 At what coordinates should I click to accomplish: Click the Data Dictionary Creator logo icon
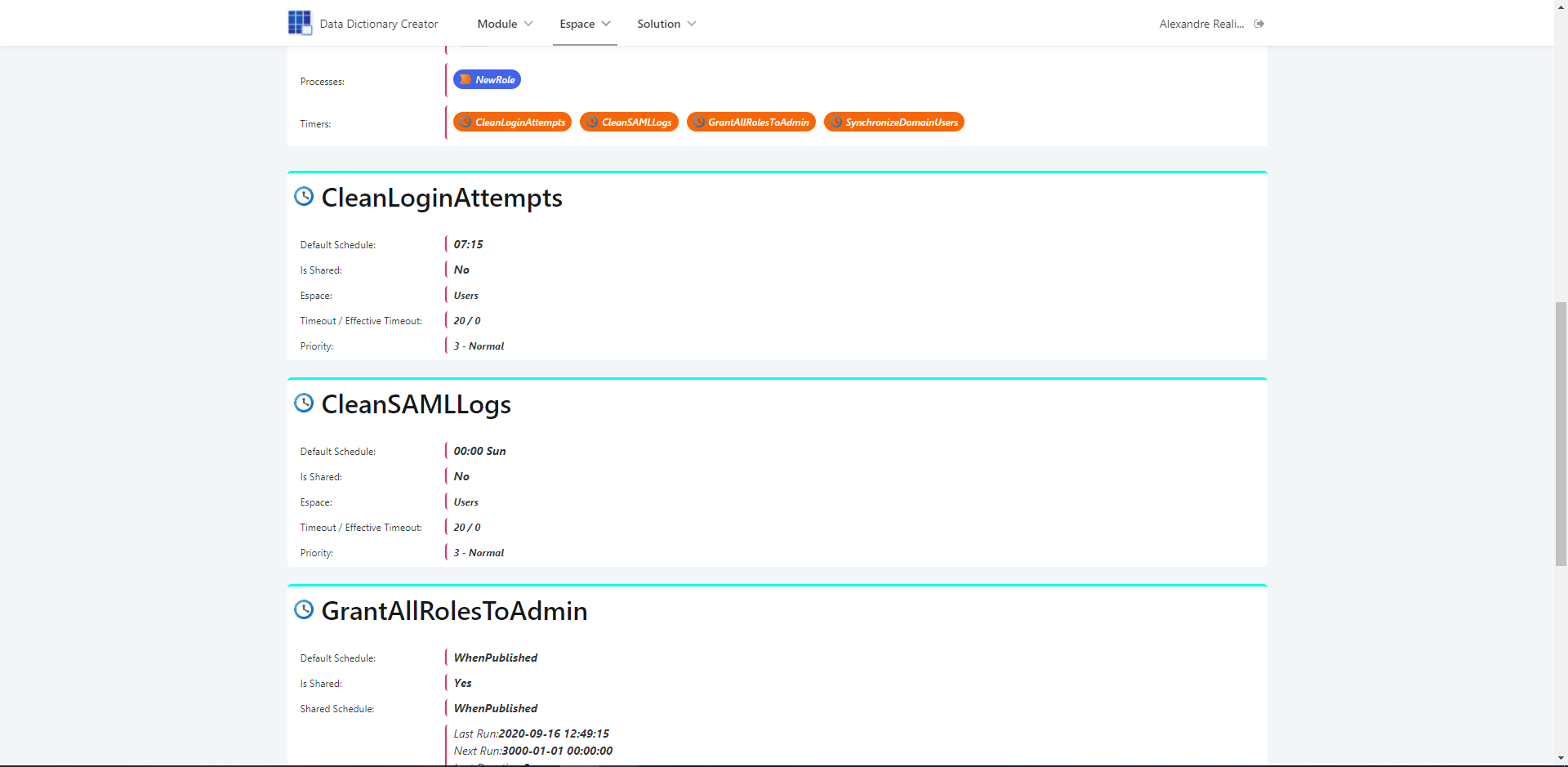click(x=299, y=23)
